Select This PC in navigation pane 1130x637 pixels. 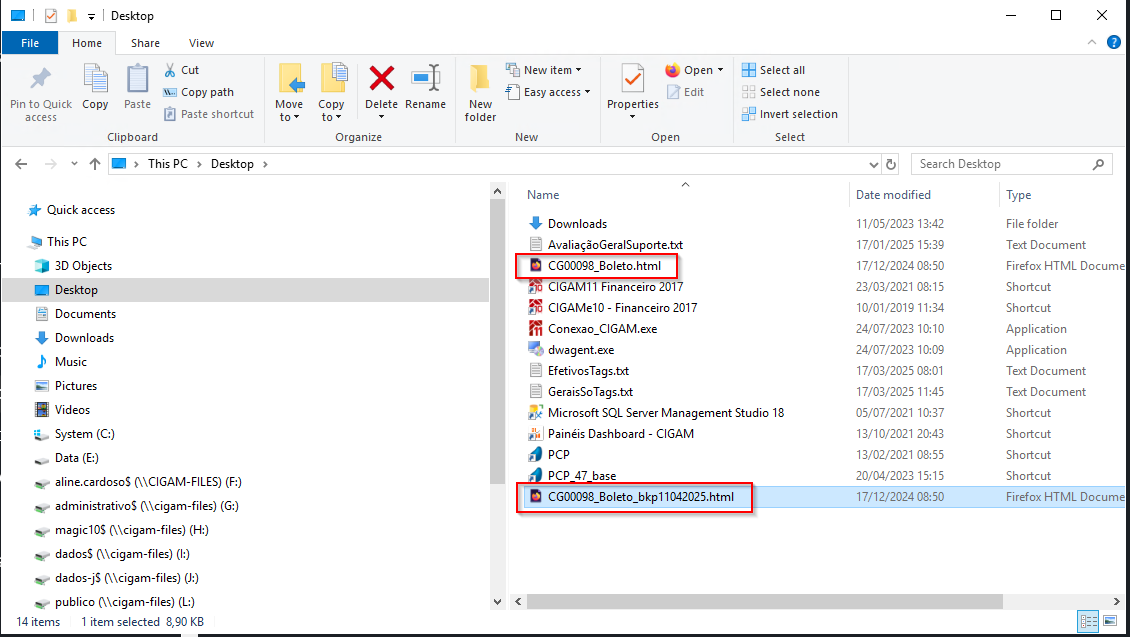66,241
